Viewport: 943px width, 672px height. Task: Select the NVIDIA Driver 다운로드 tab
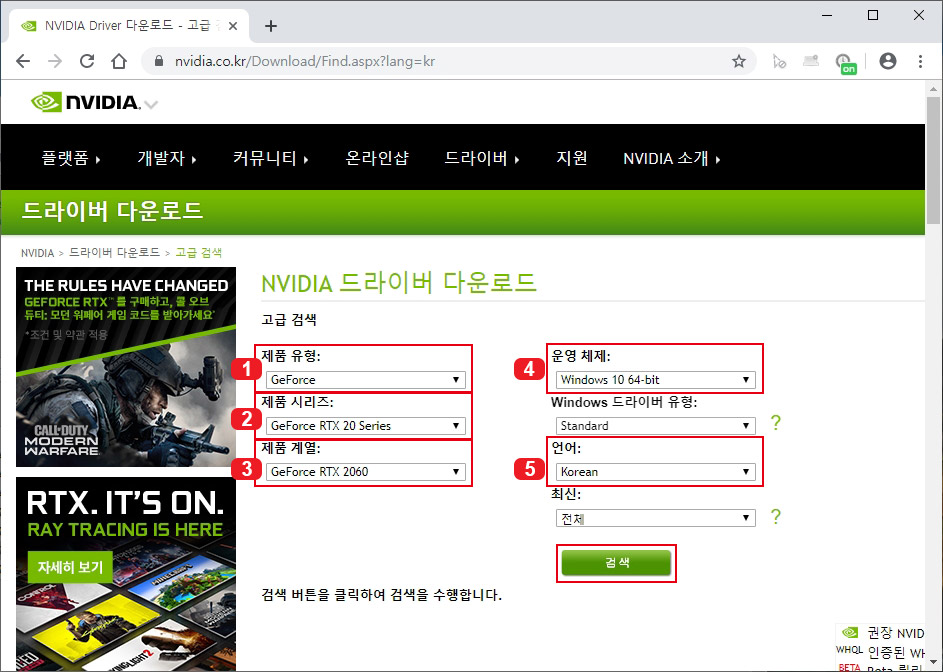[129, 26]
